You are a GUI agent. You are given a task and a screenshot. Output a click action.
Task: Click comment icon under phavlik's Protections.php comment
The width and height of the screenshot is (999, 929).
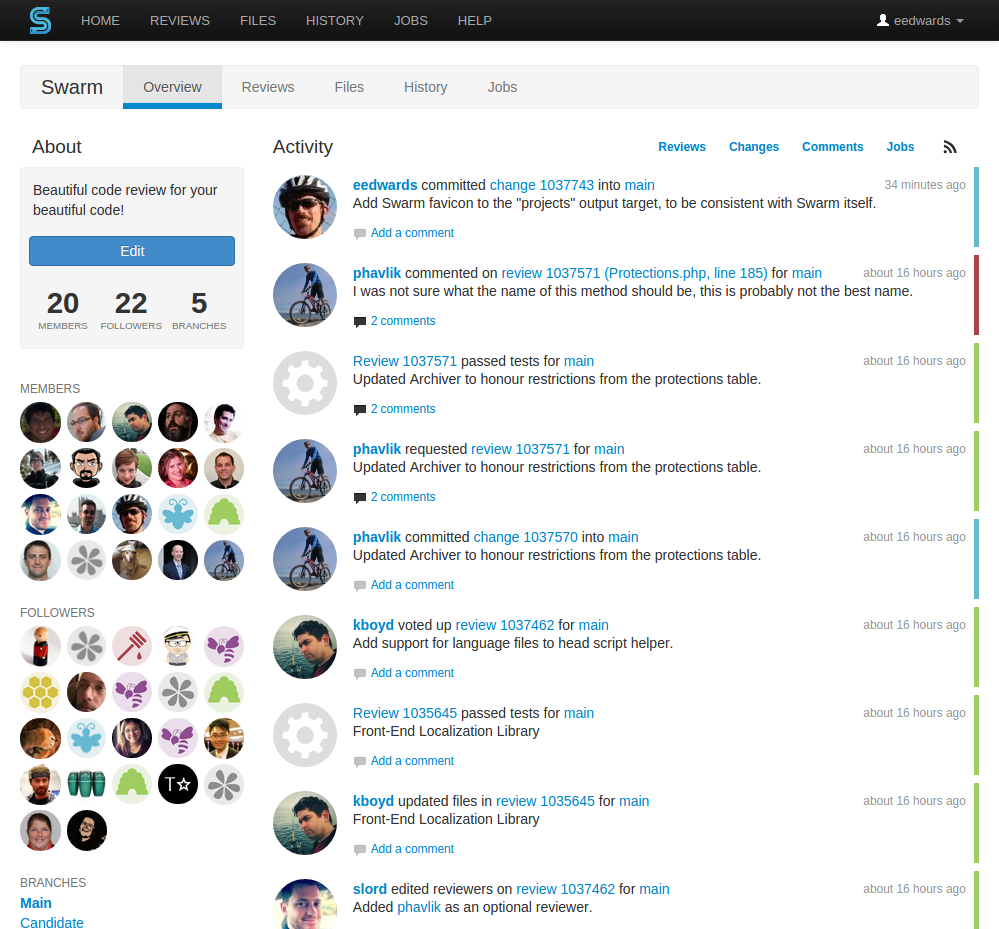click(x=360, y=322)
